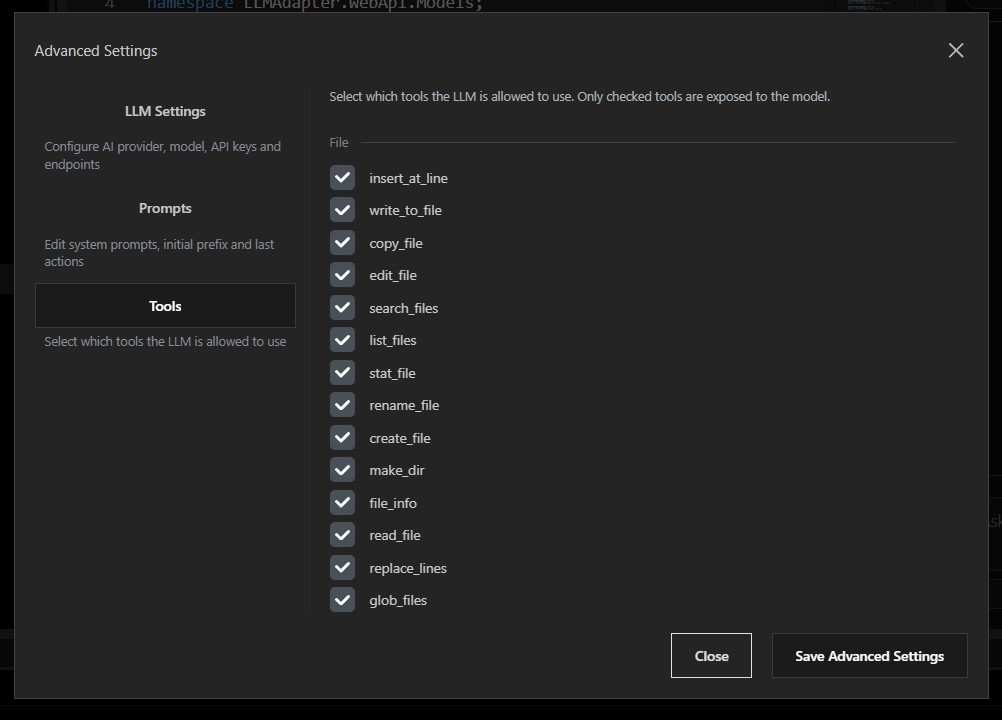The height and width of the screenshot is (720, 1002).
Task: Click the sidebar 'Select which tools' description
Action: click(165, 342)
